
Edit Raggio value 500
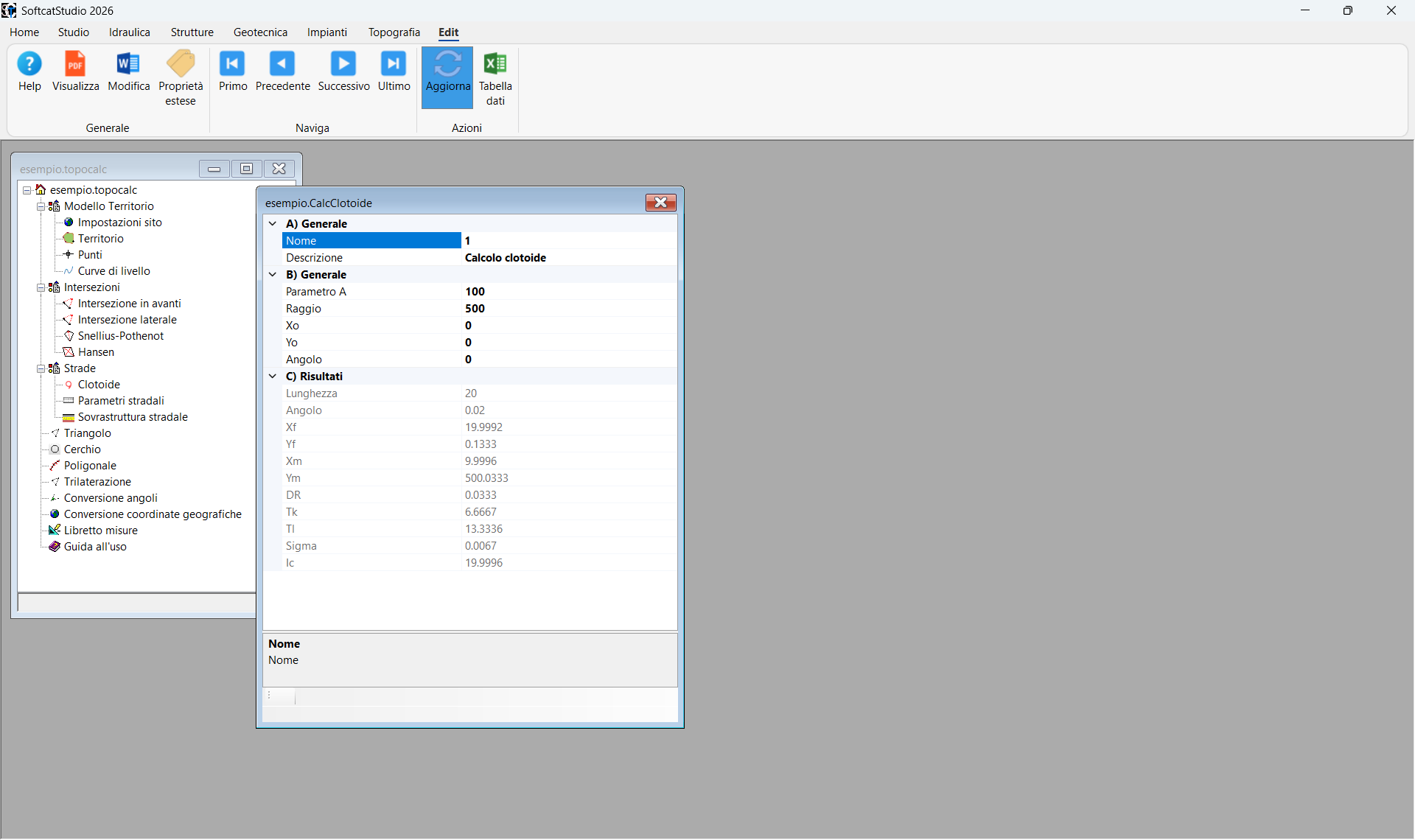pyautogui.click(x=569, y=308)
